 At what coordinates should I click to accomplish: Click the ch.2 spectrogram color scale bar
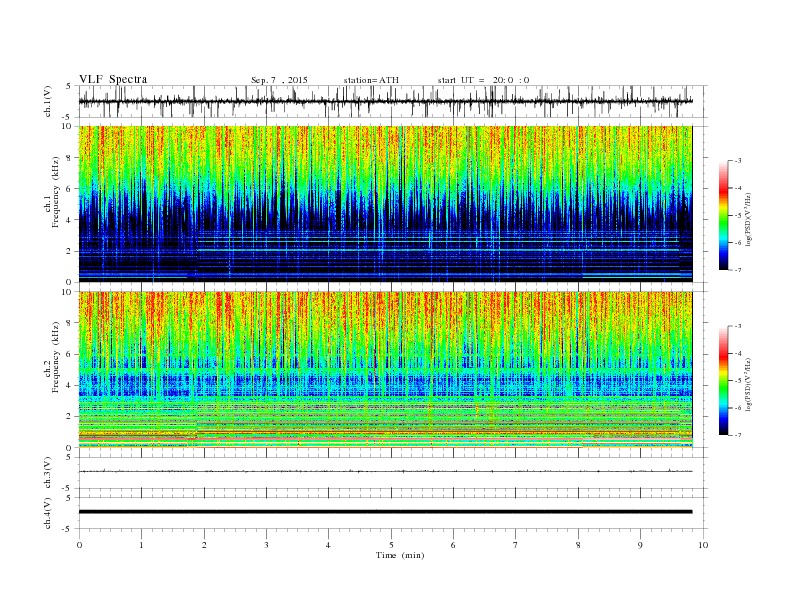click(x=723, y=381)
